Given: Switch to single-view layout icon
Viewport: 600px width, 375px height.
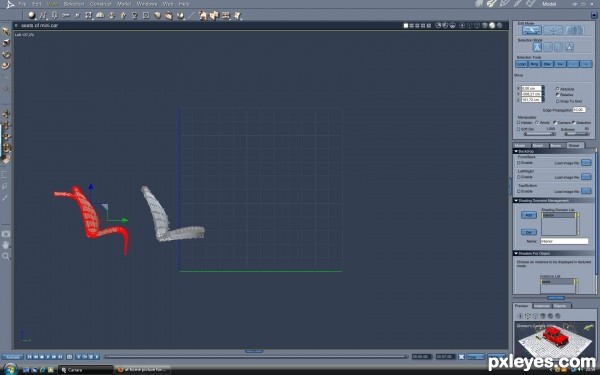Looking at the screenshot, I should 406,26.
